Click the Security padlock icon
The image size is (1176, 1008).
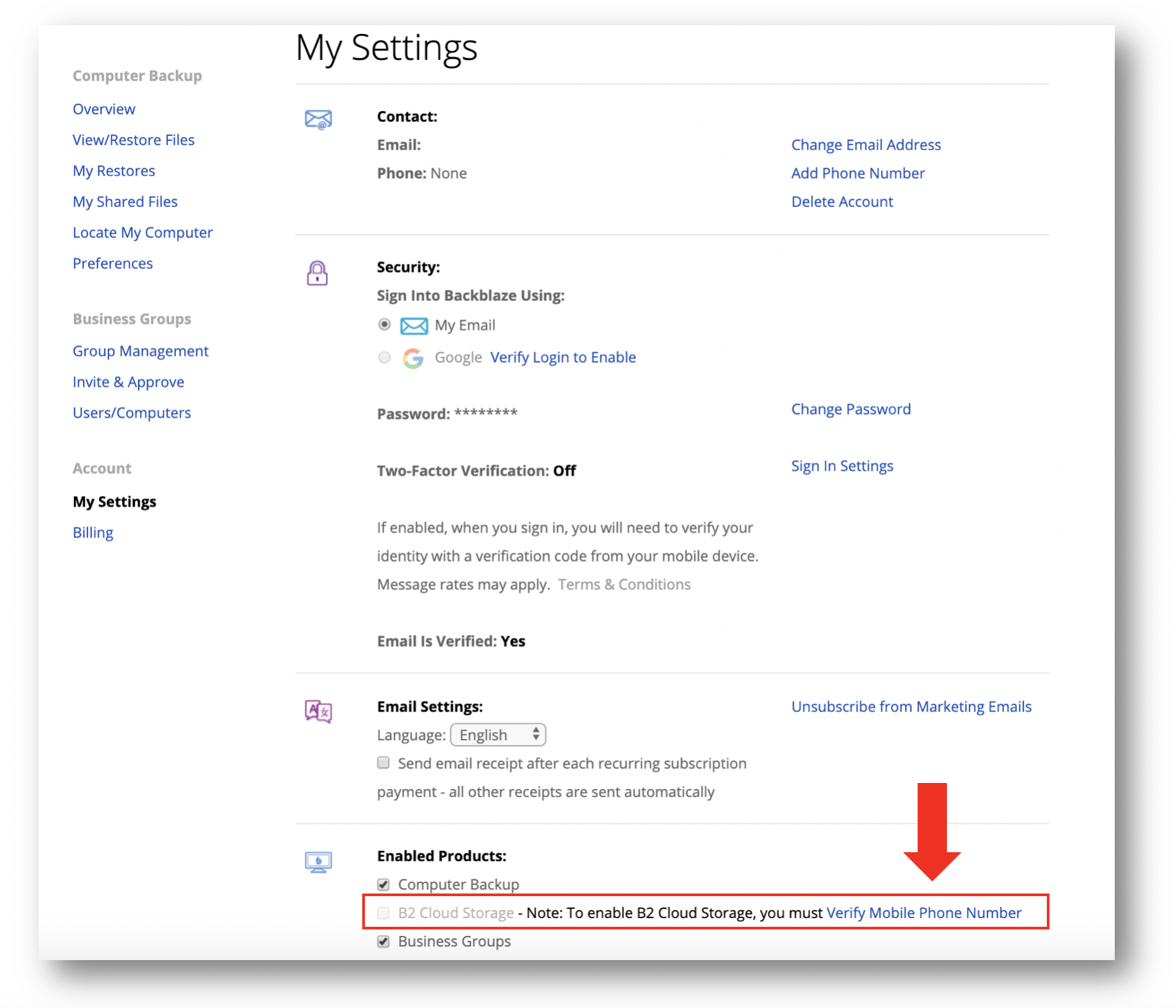pos(317,273)
